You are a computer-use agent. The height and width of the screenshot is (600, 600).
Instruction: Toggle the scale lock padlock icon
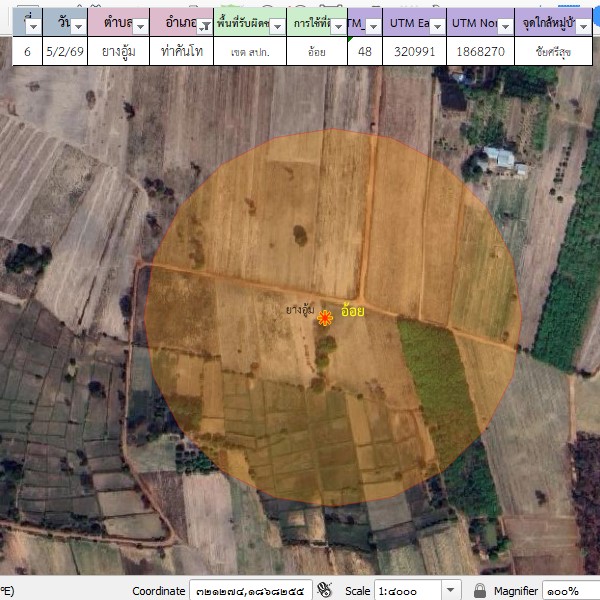tap(479, 590)
